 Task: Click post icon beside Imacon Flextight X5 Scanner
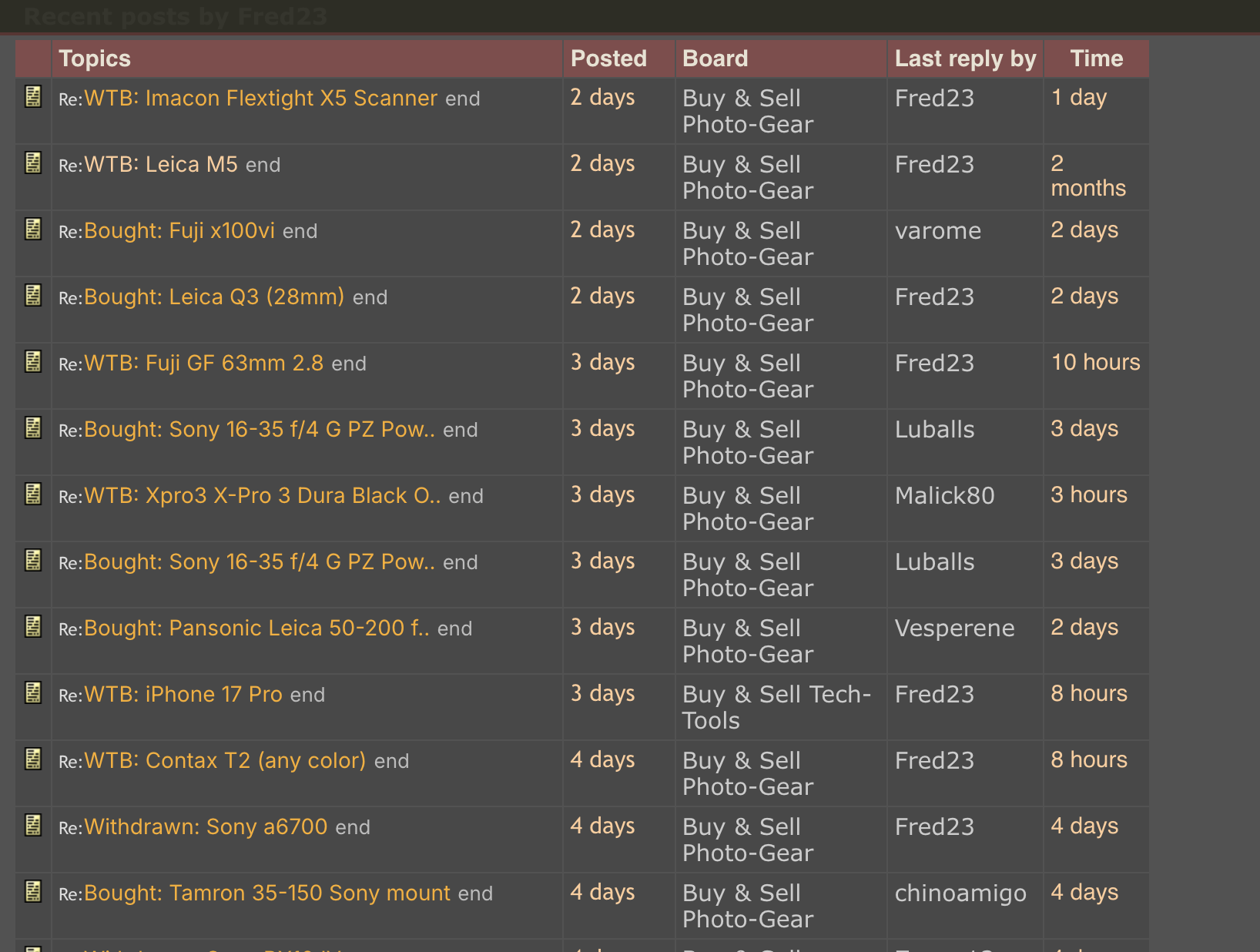coord(33,96)
